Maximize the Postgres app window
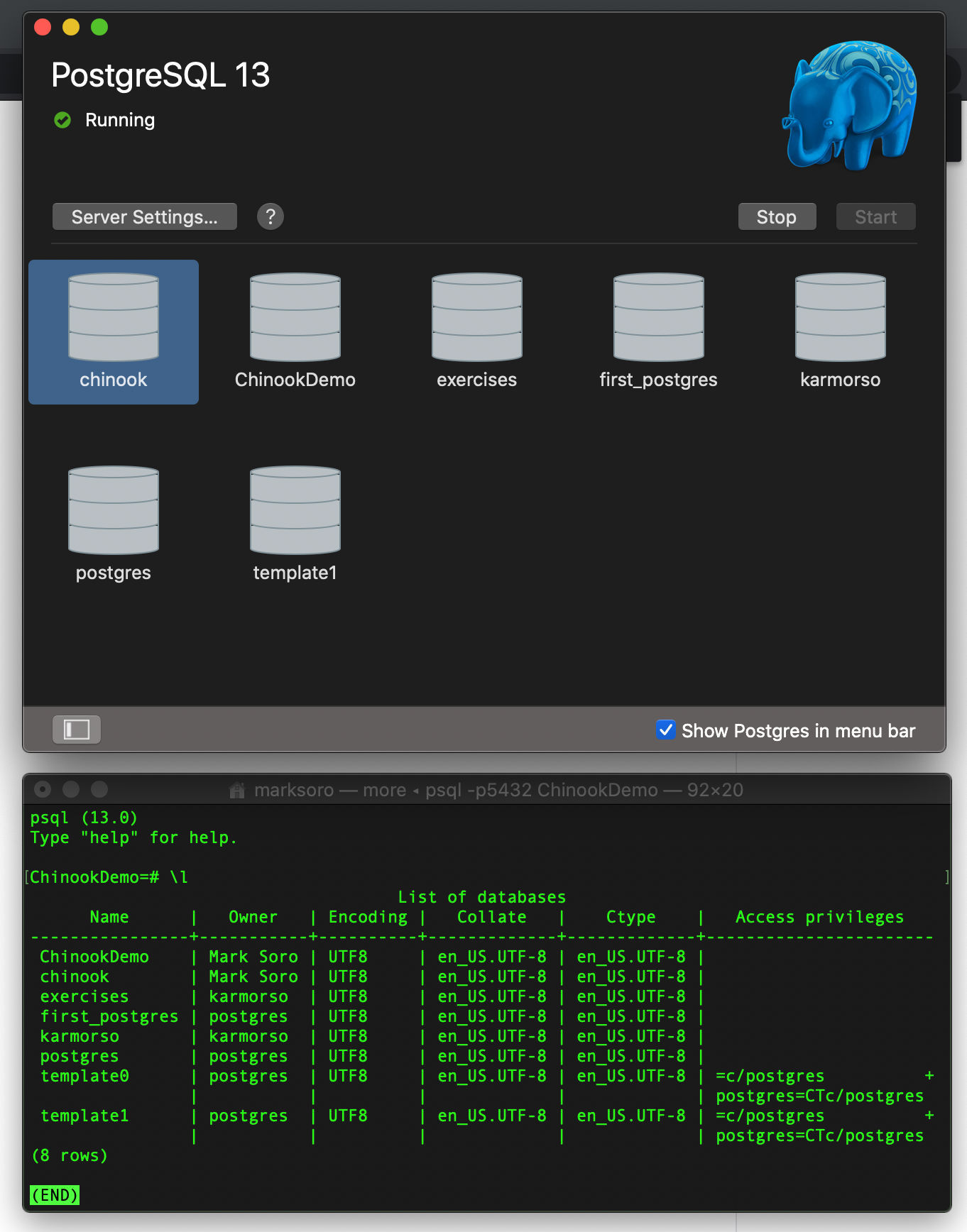The width and height of the screenshot is (967, 1232). (x=99, y=27)
